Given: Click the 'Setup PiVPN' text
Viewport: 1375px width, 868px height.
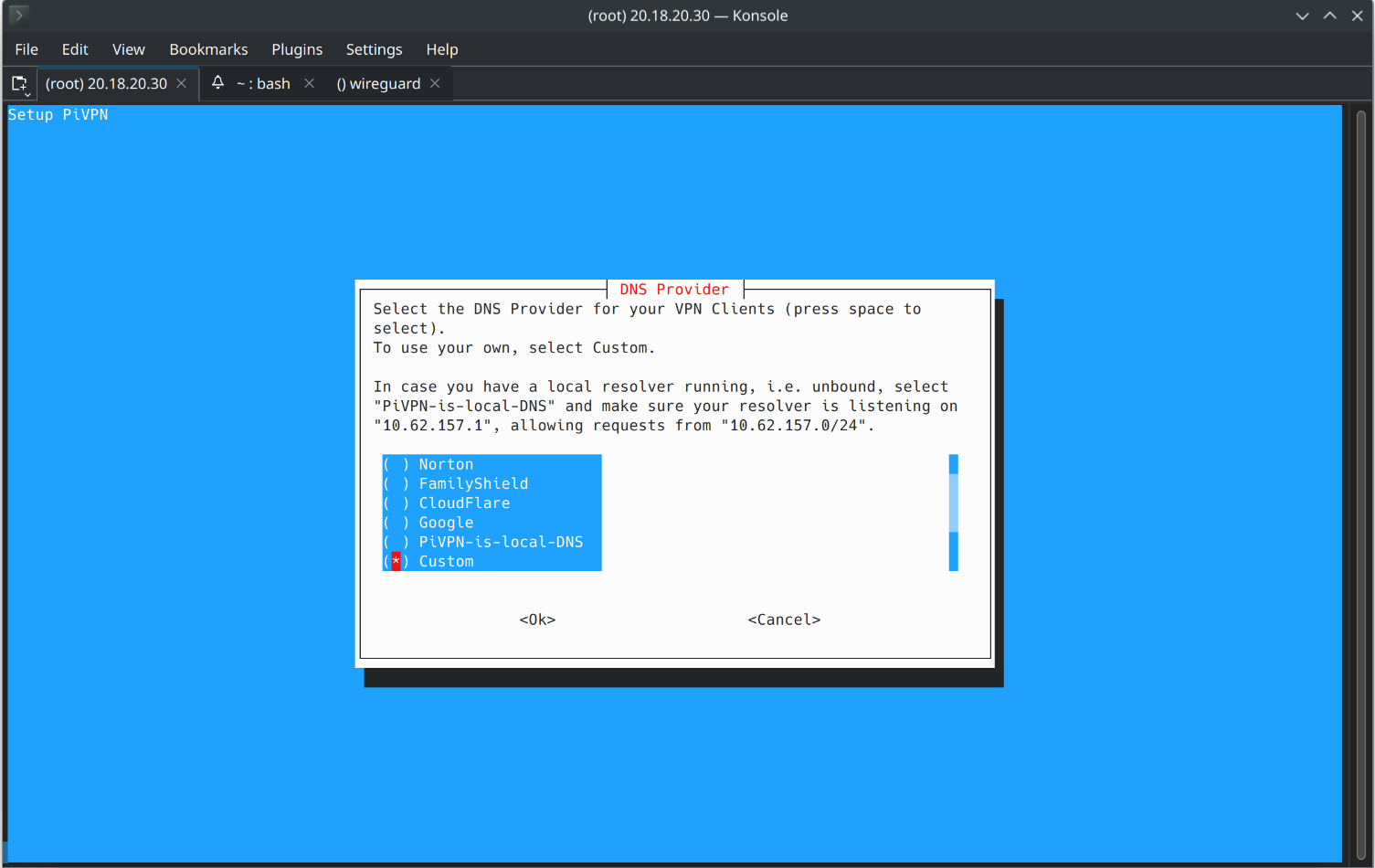Looking at the screenshot, I should point(58,114).
